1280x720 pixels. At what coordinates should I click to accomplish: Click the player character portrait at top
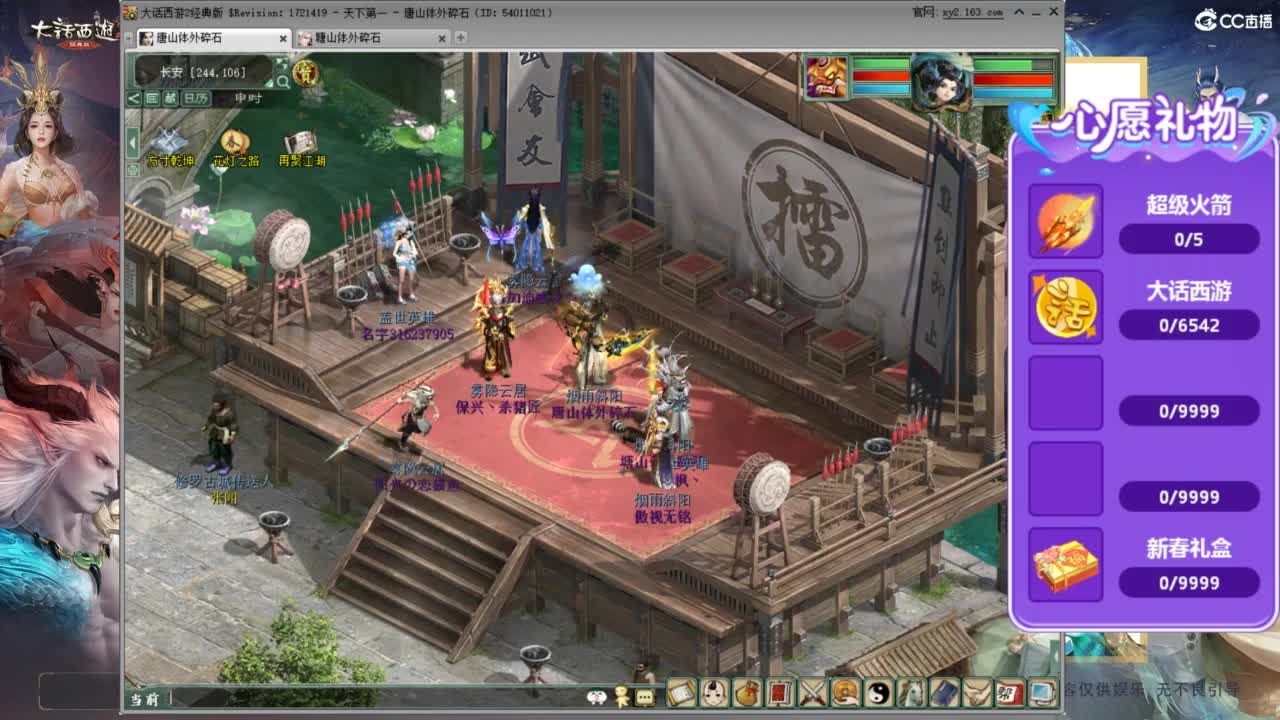[941, 82]
